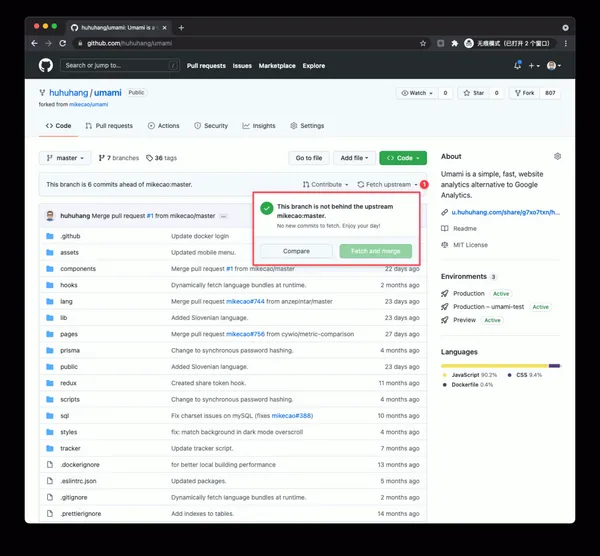Image resolution: width=600 pixels, height=556 pixels.
Task: Click the browser address bar
Action: [249, 43]
